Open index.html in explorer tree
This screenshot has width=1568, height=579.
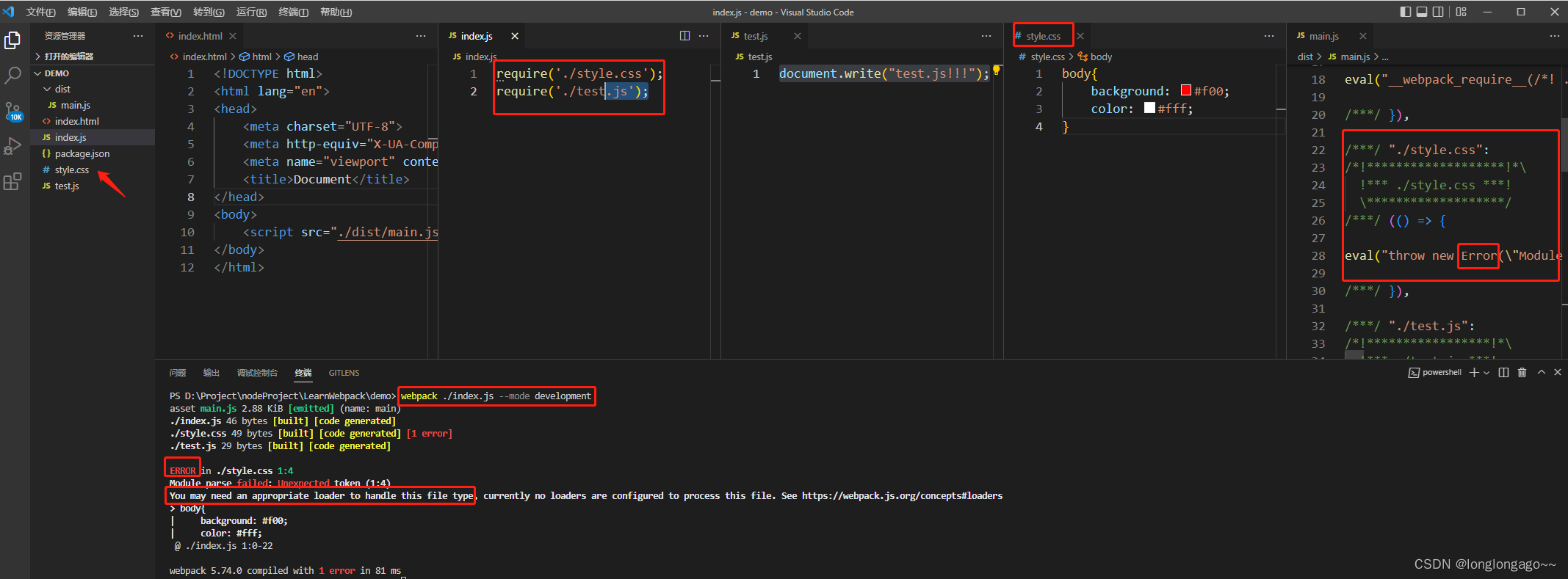(93, 122)
